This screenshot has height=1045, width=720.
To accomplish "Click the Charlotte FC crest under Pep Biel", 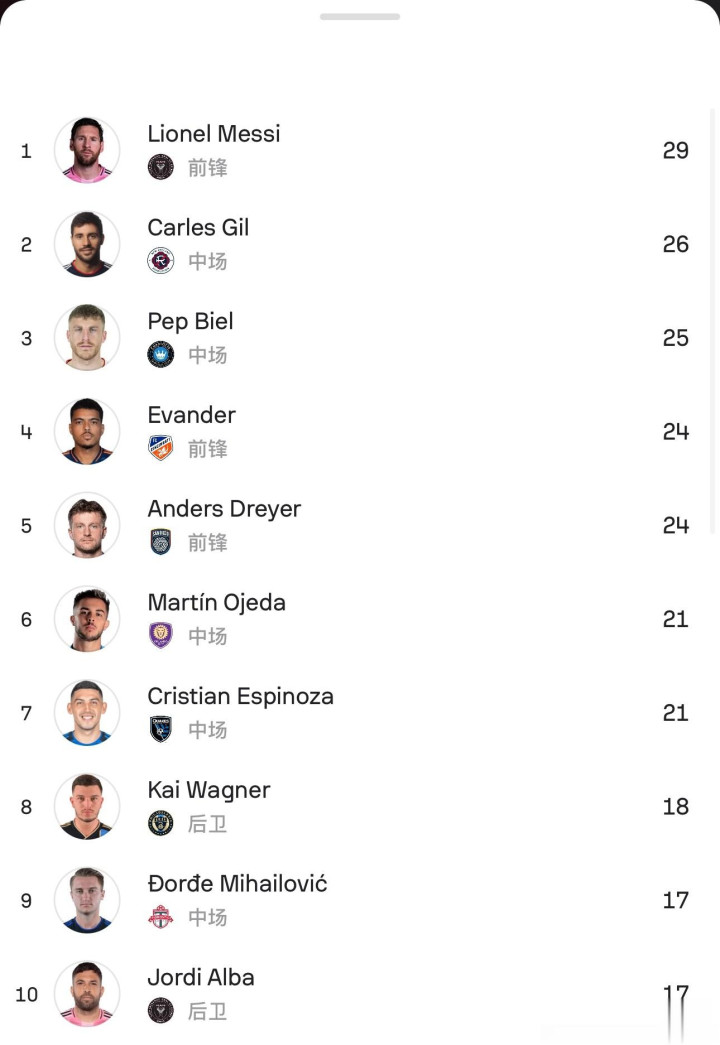I will click(x=160, y=355).
